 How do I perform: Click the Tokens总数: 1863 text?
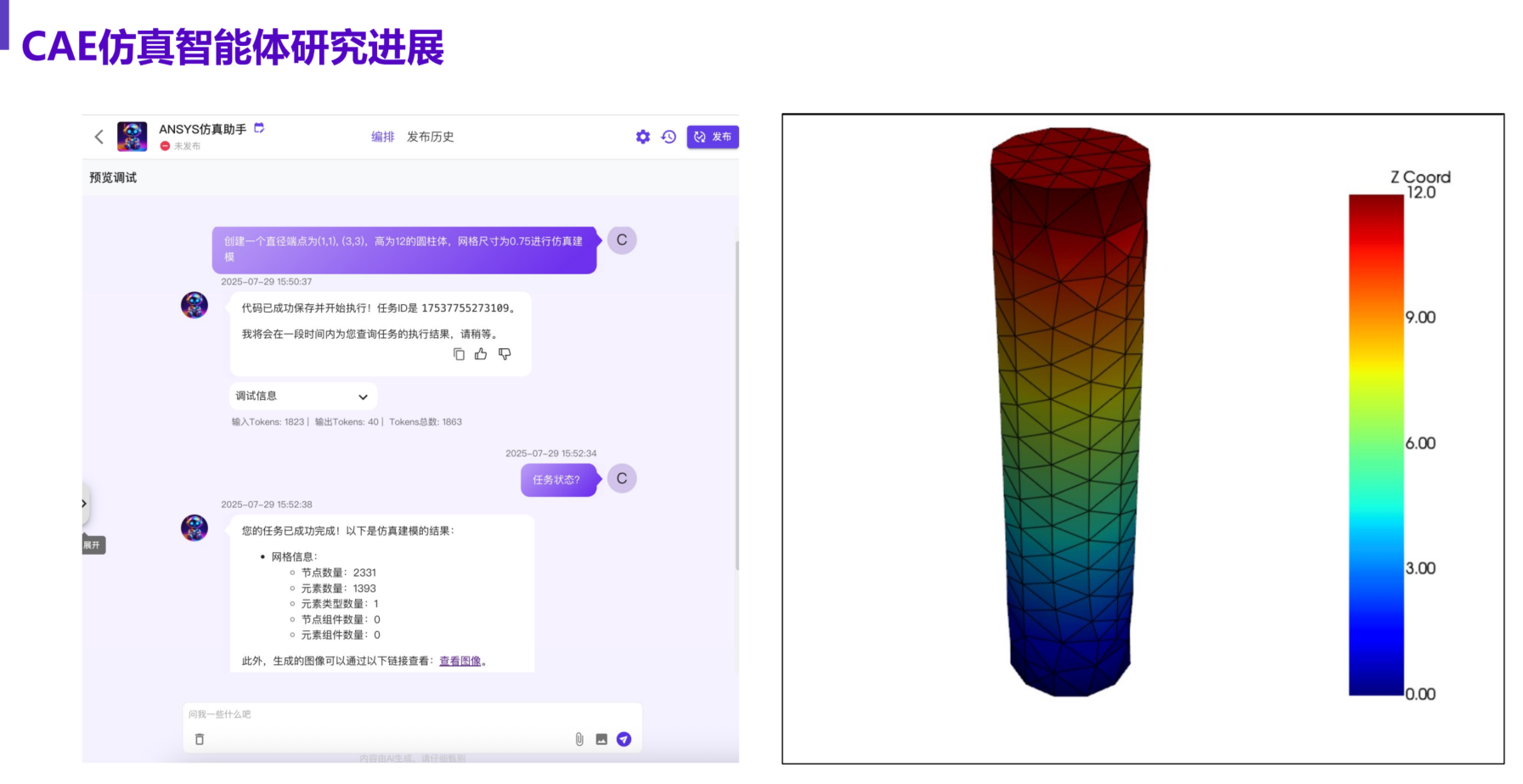point(426,422)
